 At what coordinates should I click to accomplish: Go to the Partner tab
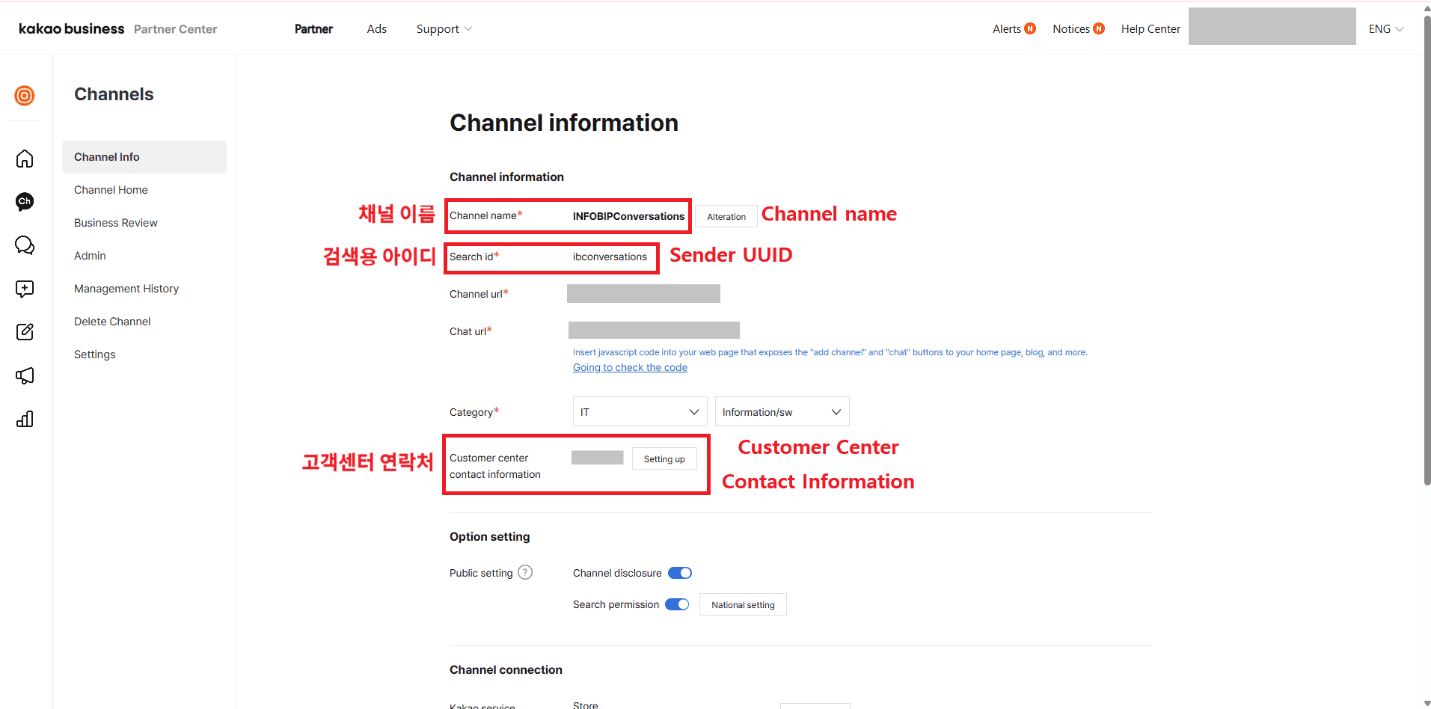tap(314, 29)
